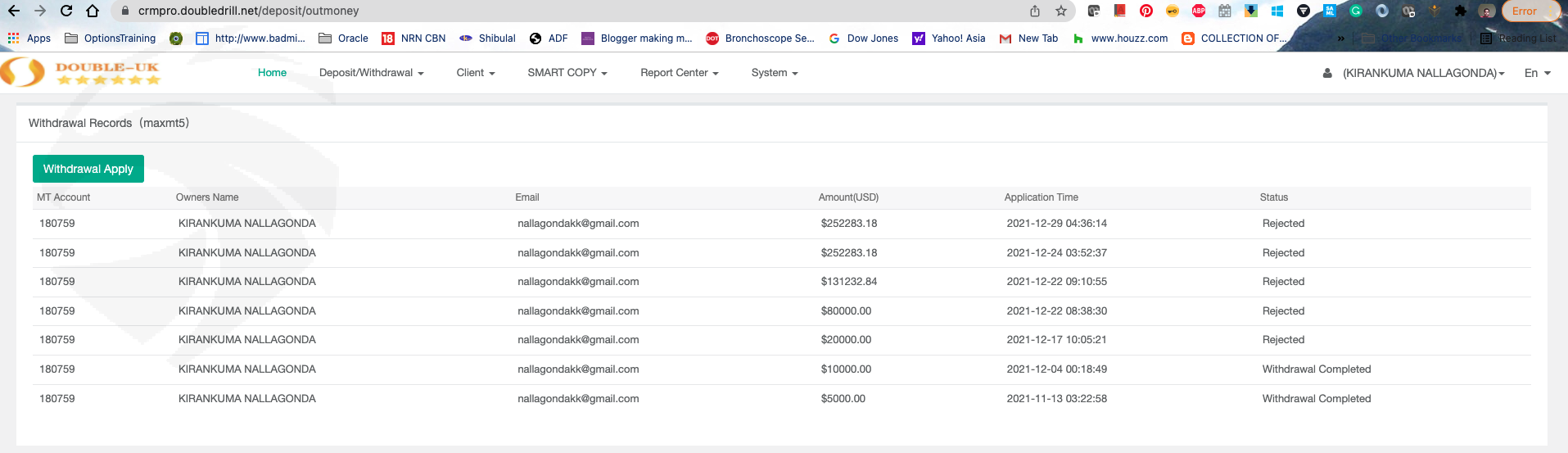Bookmark this page with the star icon
This screenshot has height=453, width=1568.
(1061, 11)
